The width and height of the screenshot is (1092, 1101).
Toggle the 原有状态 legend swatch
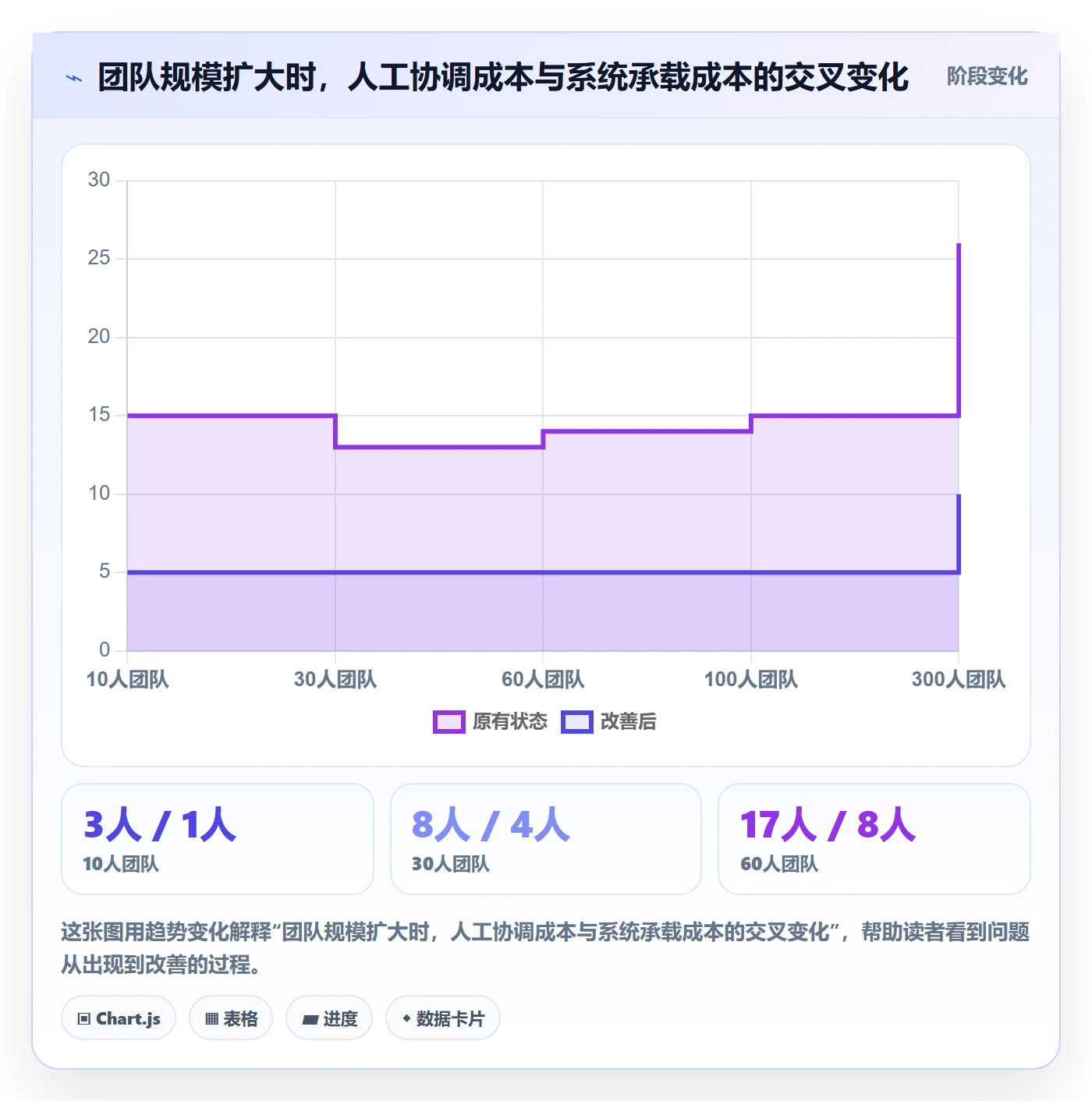[x=448, y=722]
